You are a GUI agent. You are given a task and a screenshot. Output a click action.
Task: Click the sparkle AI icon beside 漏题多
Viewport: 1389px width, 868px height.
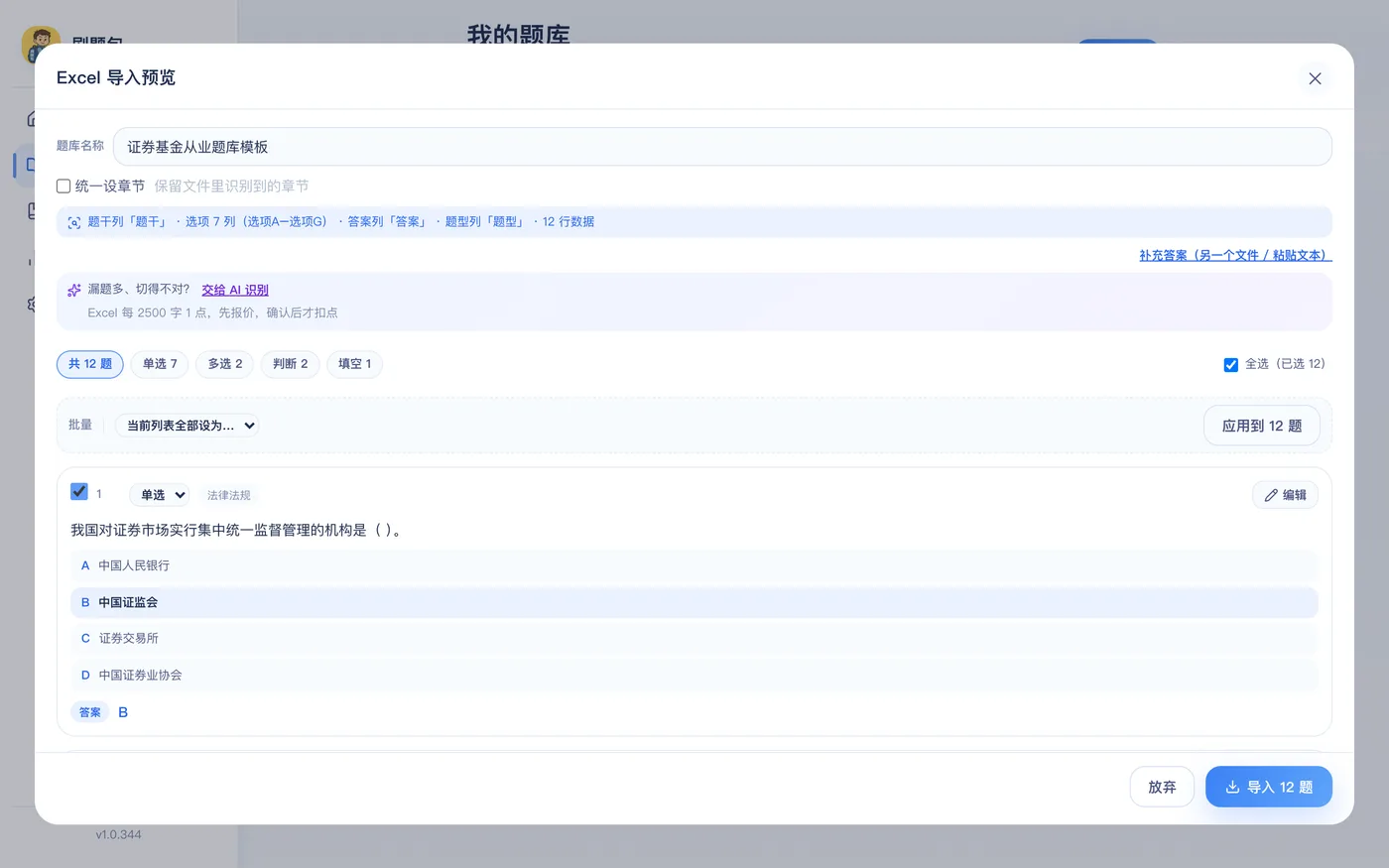coord(74,290)
